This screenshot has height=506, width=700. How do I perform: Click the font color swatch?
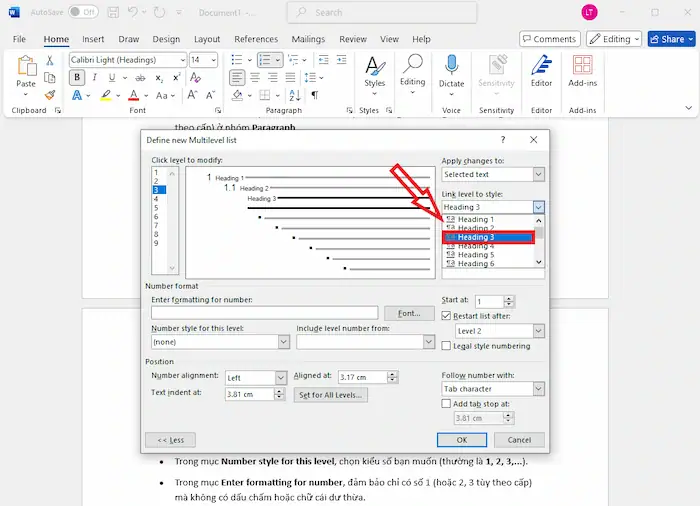(x=133, y=95)
